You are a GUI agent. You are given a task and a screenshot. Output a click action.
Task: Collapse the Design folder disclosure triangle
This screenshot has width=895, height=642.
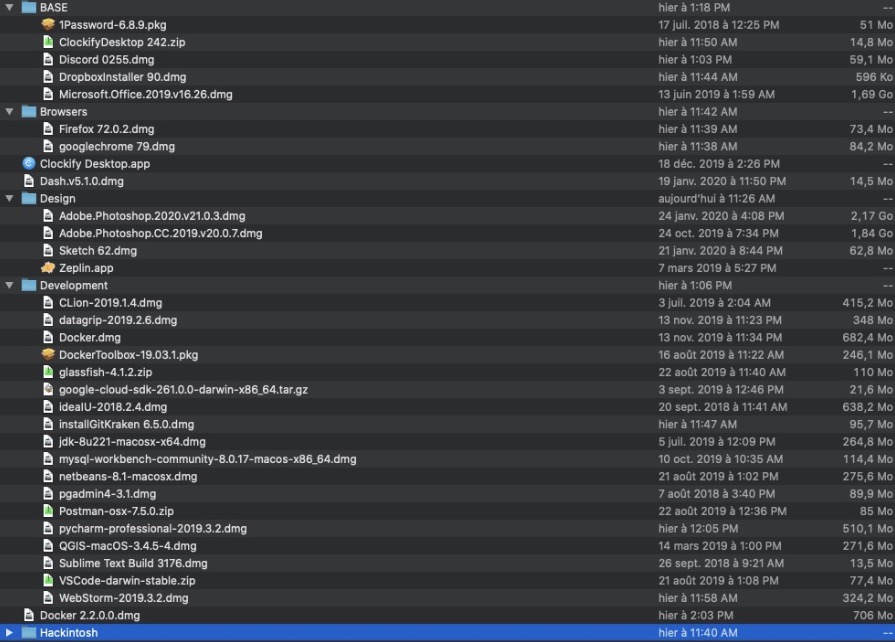(x=10, y=198)
